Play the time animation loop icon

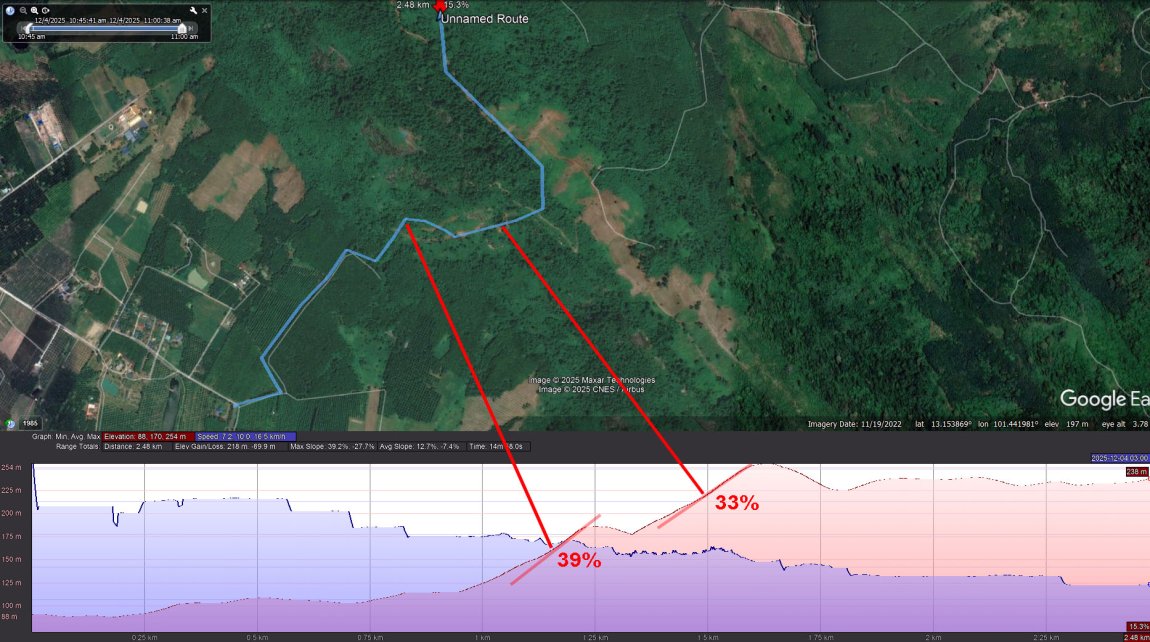(45, 10)
